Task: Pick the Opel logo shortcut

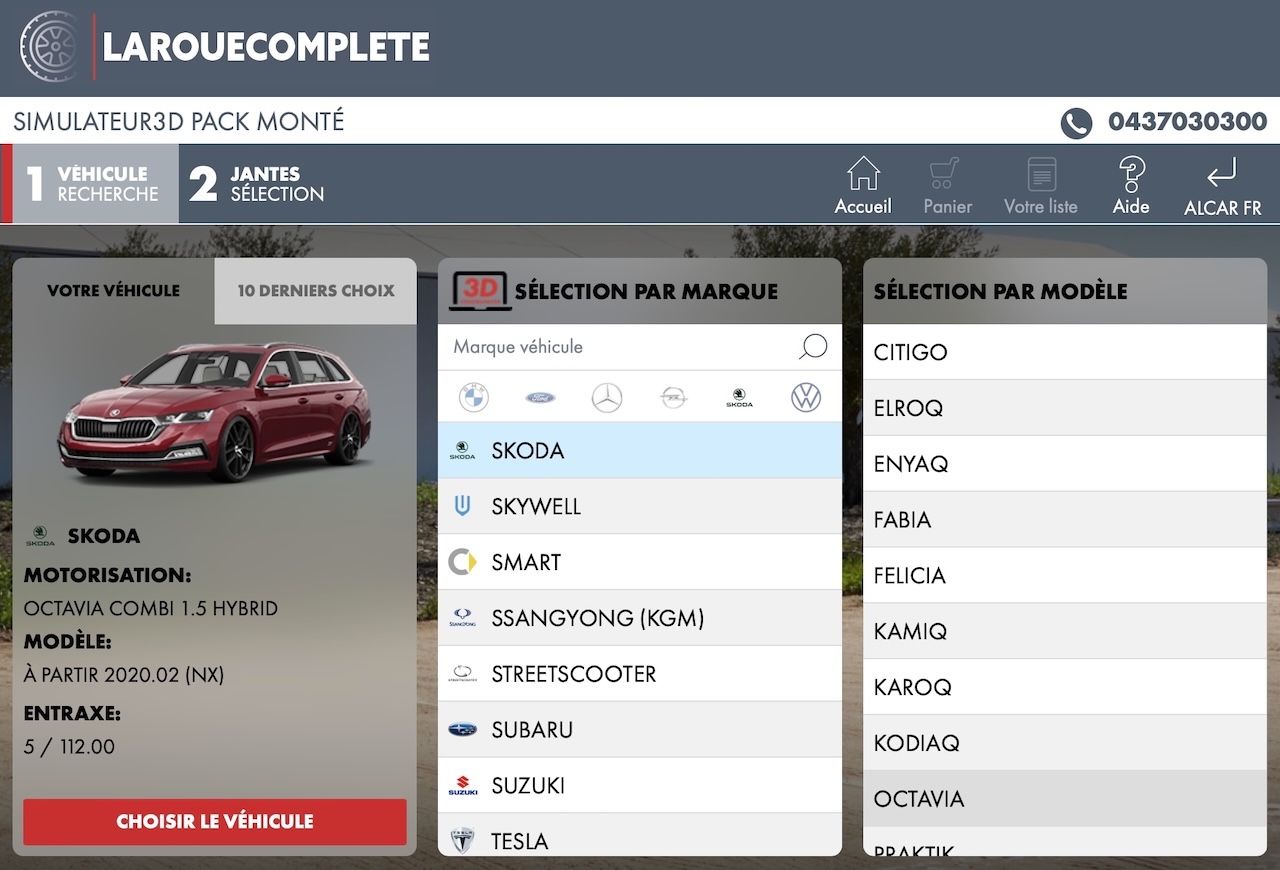Action: [673, 398]
